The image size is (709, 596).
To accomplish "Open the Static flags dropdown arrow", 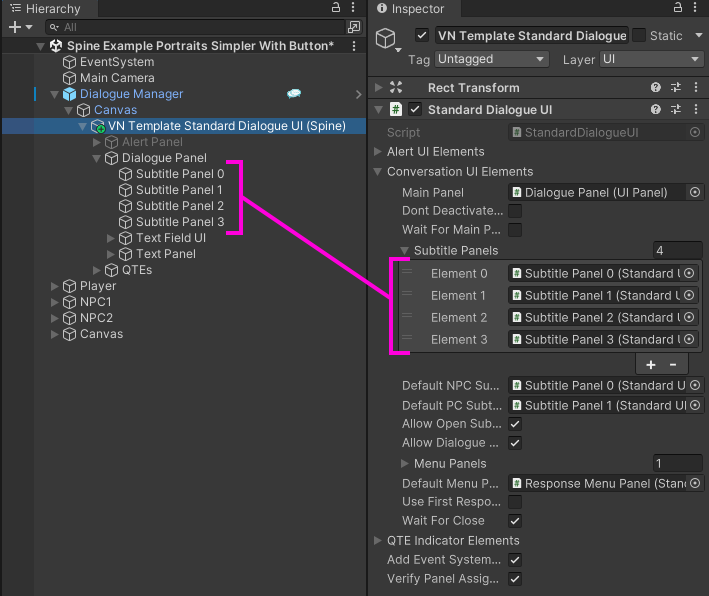I will click(698, 35).
